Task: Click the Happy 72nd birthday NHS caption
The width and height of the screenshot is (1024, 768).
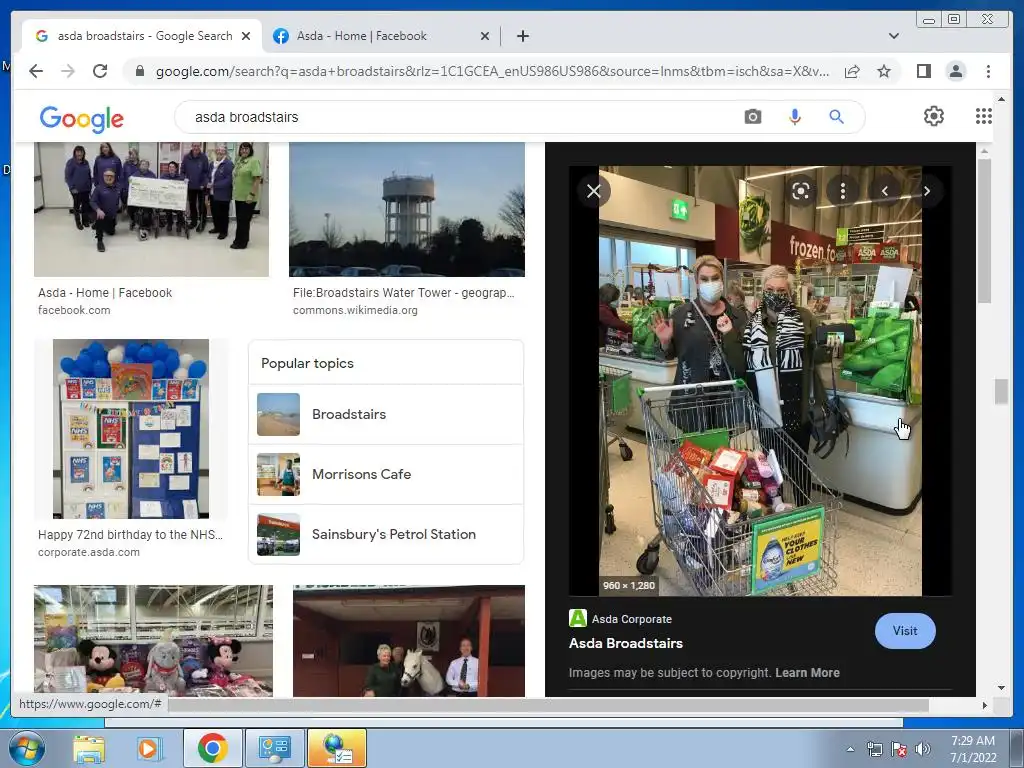Action: pos(130,534)
